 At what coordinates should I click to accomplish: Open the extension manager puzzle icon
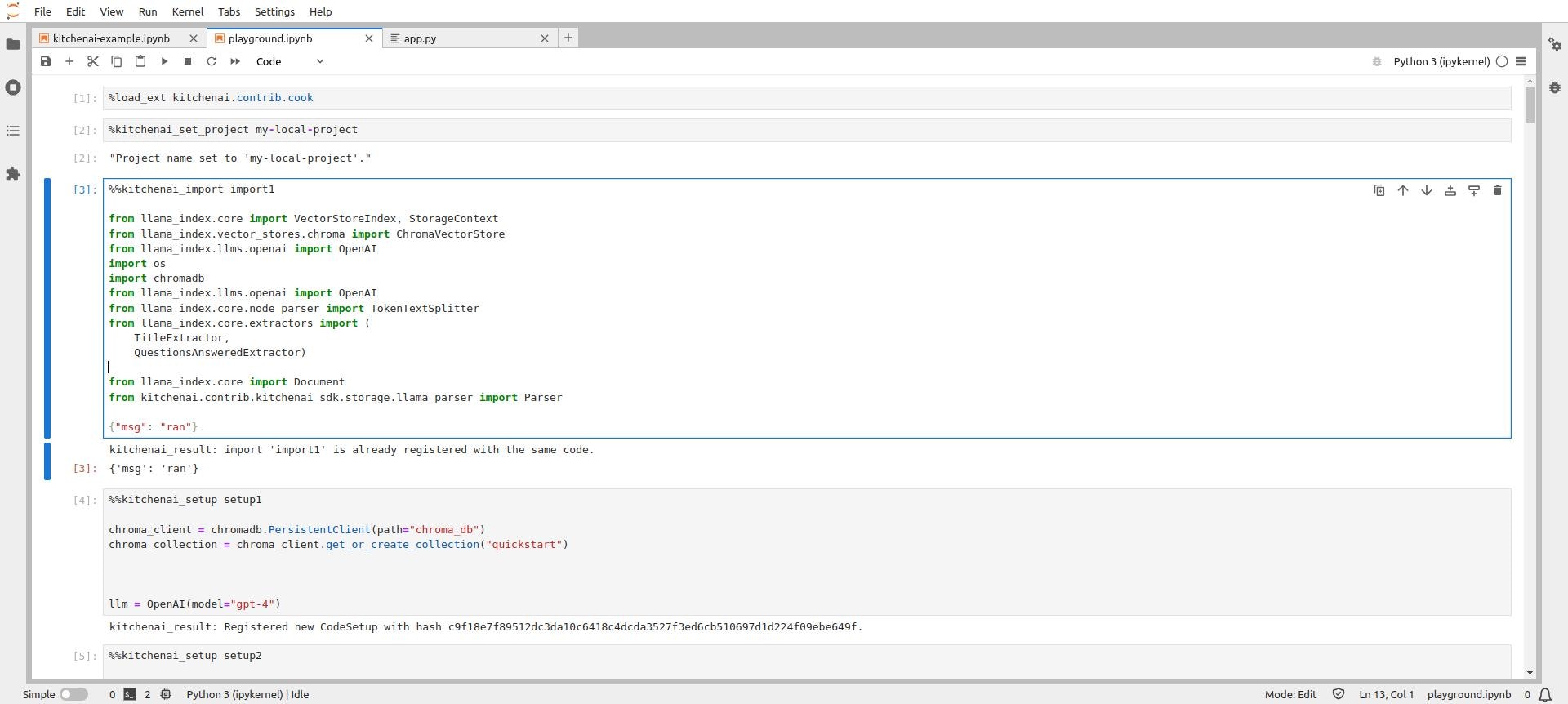coord(13,174)
